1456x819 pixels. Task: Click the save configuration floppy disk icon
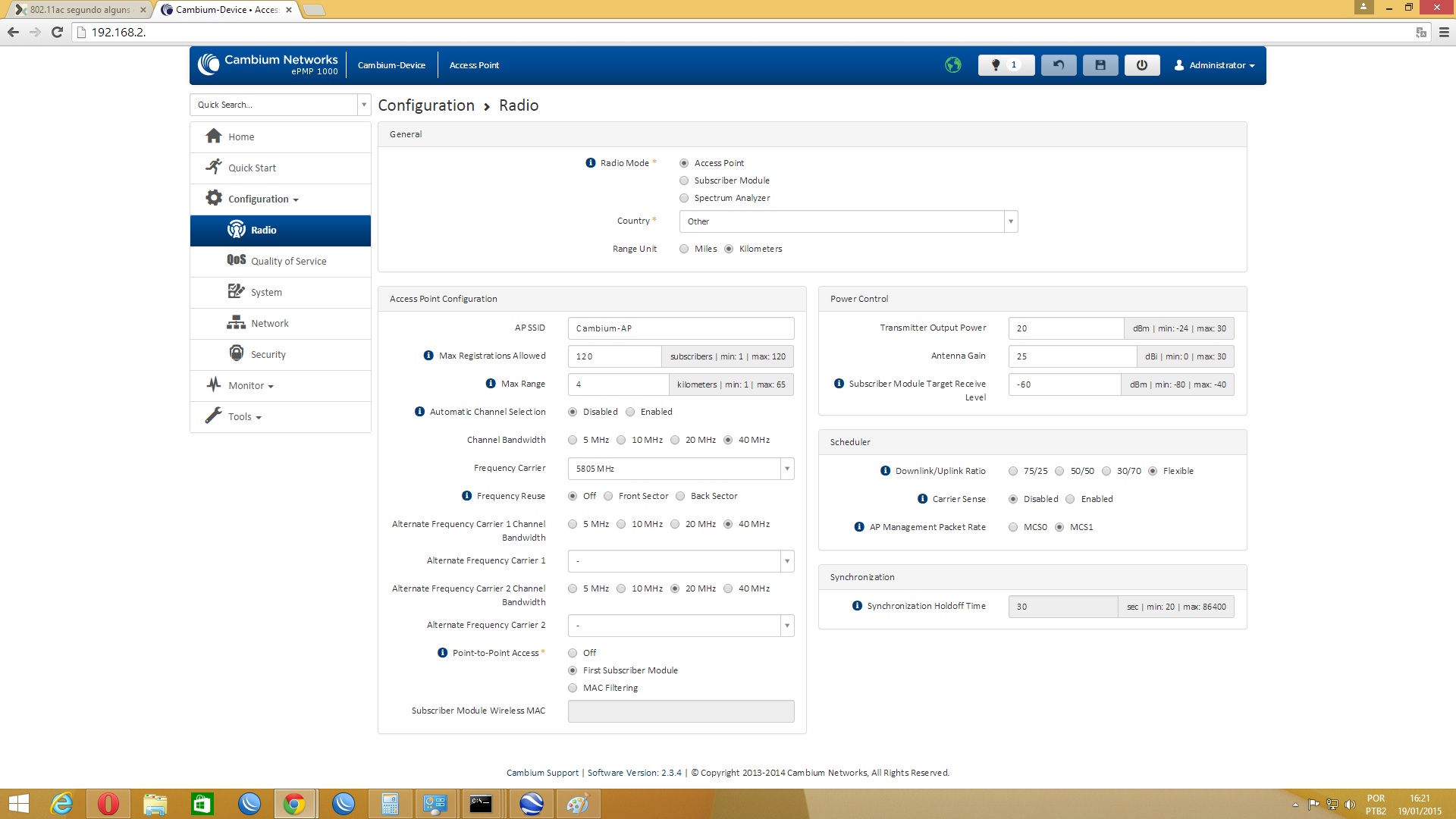tap(1100, 65)
